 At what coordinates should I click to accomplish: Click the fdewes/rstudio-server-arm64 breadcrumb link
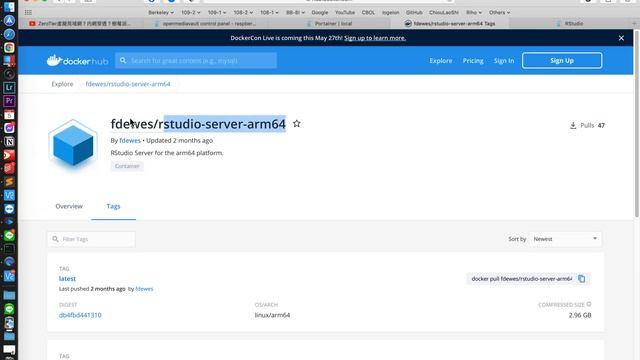pos(128,84)
